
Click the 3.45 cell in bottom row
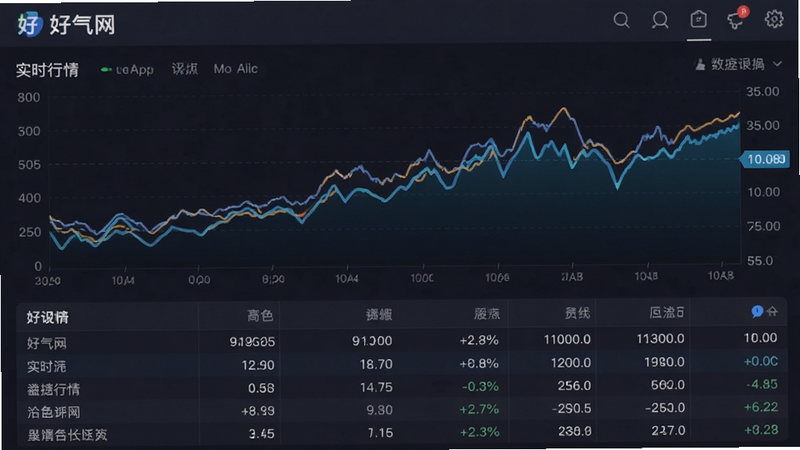[x=262, y=434]
